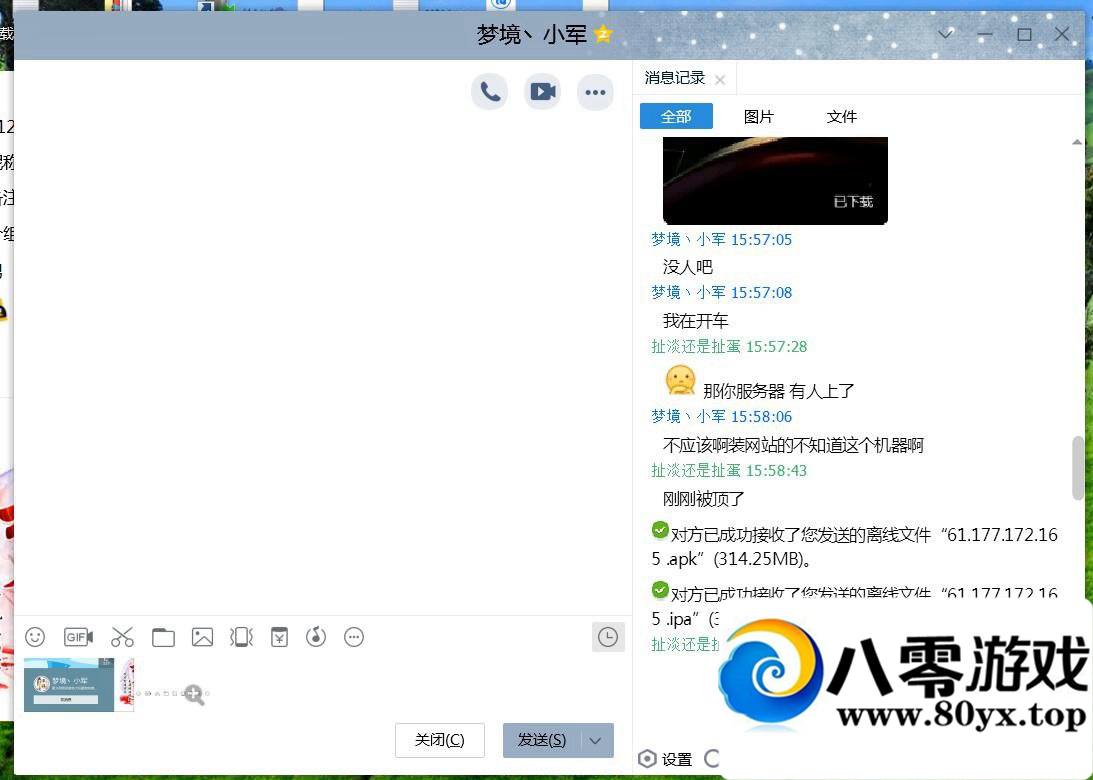1093x780 pixels.
Task: Open the GIF panel
Action: coord(78,637)
